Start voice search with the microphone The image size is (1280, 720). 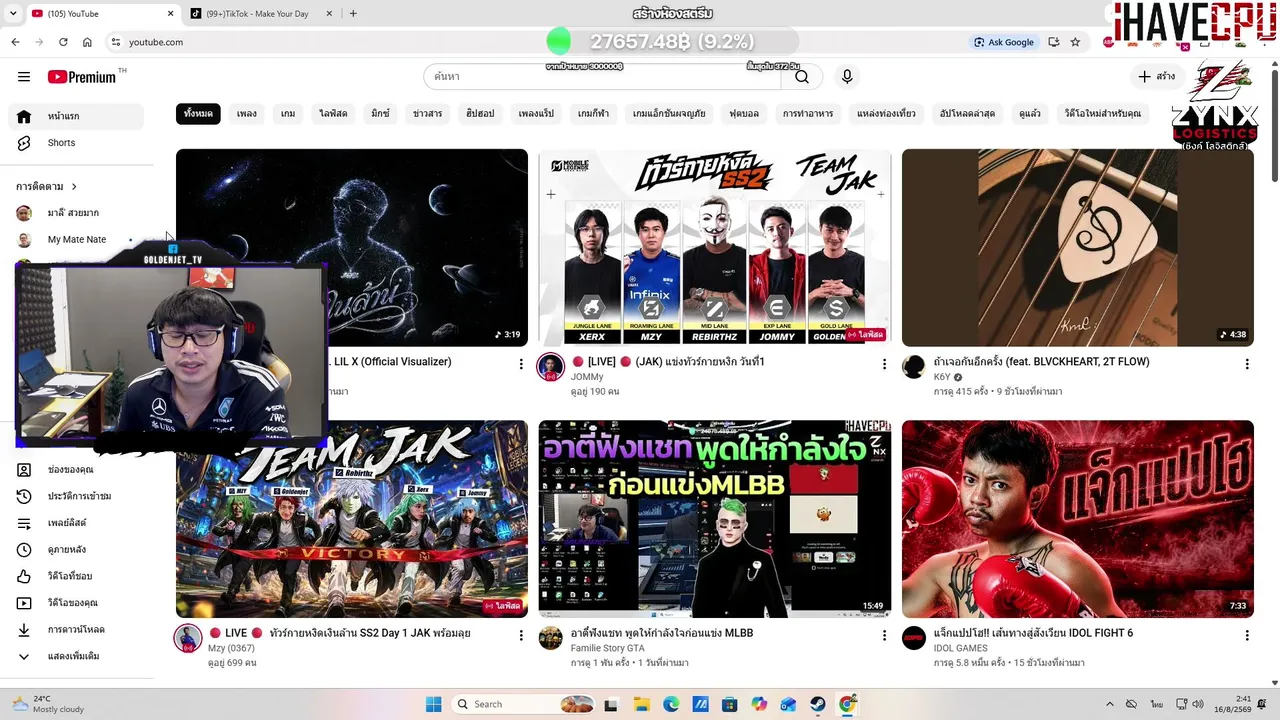[x=847, y=77]
